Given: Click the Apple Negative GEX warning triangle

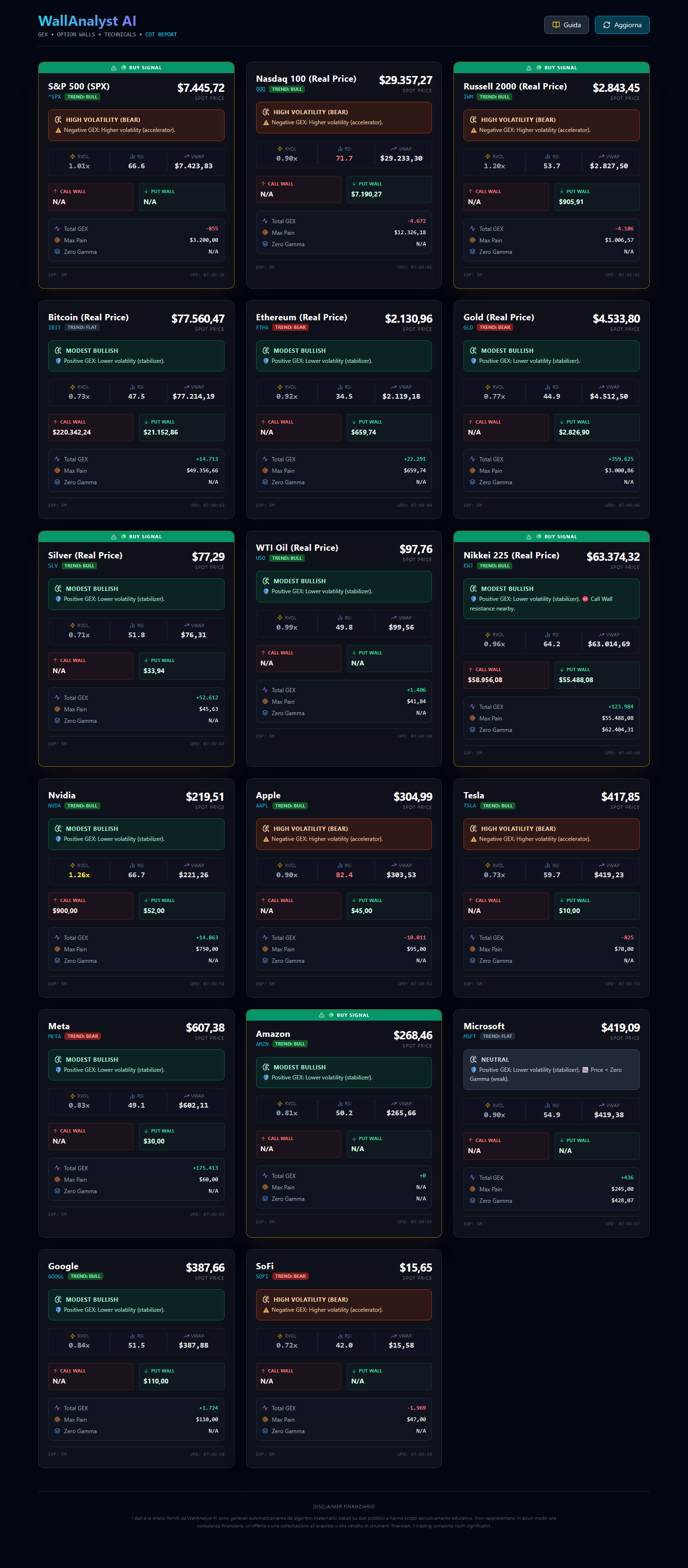Looking at the screenshot, I should pos(266,839).
